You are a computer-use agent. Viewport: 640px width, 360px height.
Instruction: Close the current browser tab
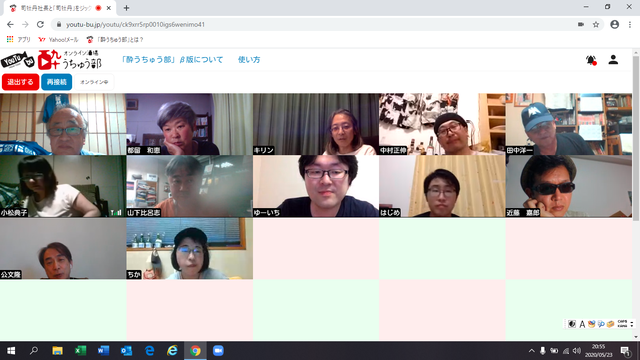pos(109,8)
